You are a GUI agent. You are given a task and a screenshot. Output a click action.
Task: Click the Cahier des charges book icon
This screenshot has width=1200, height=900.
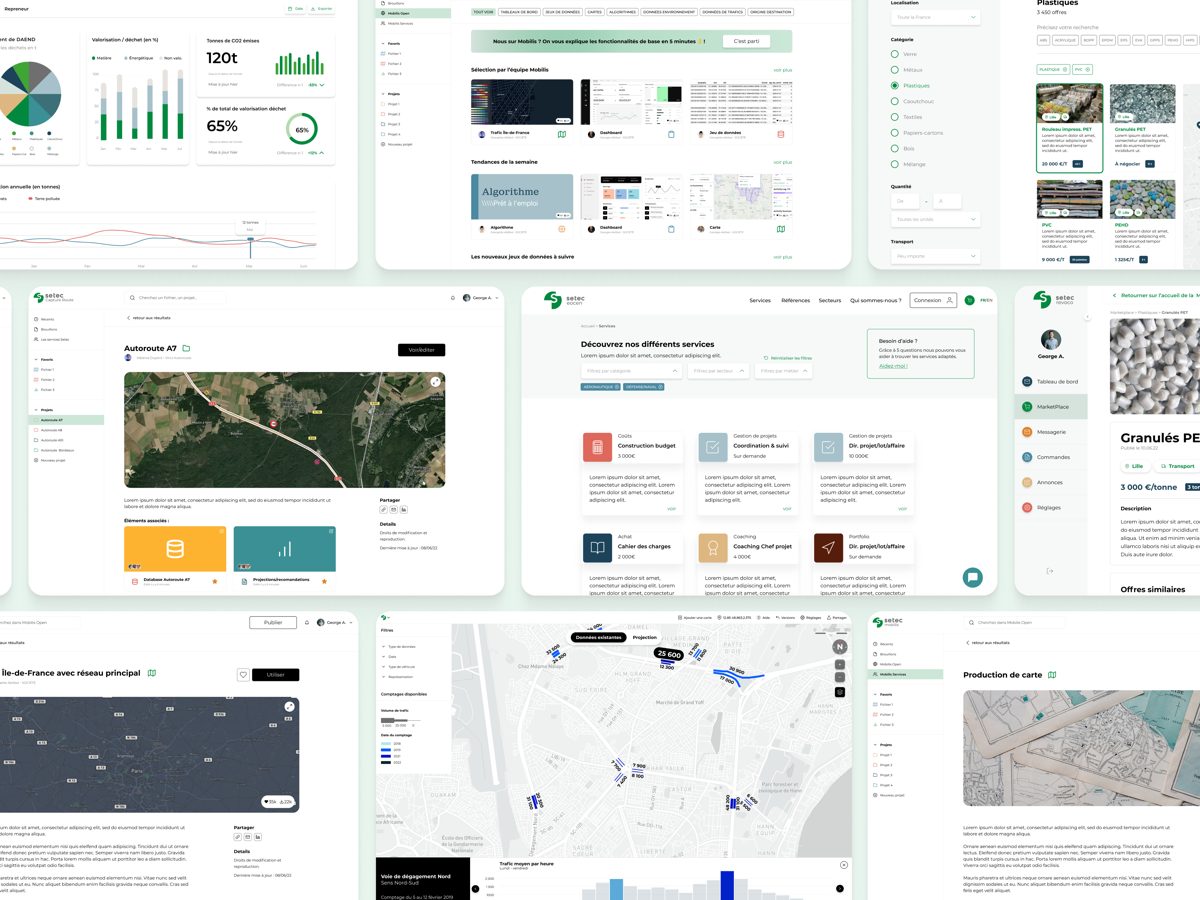pos(597,547)
